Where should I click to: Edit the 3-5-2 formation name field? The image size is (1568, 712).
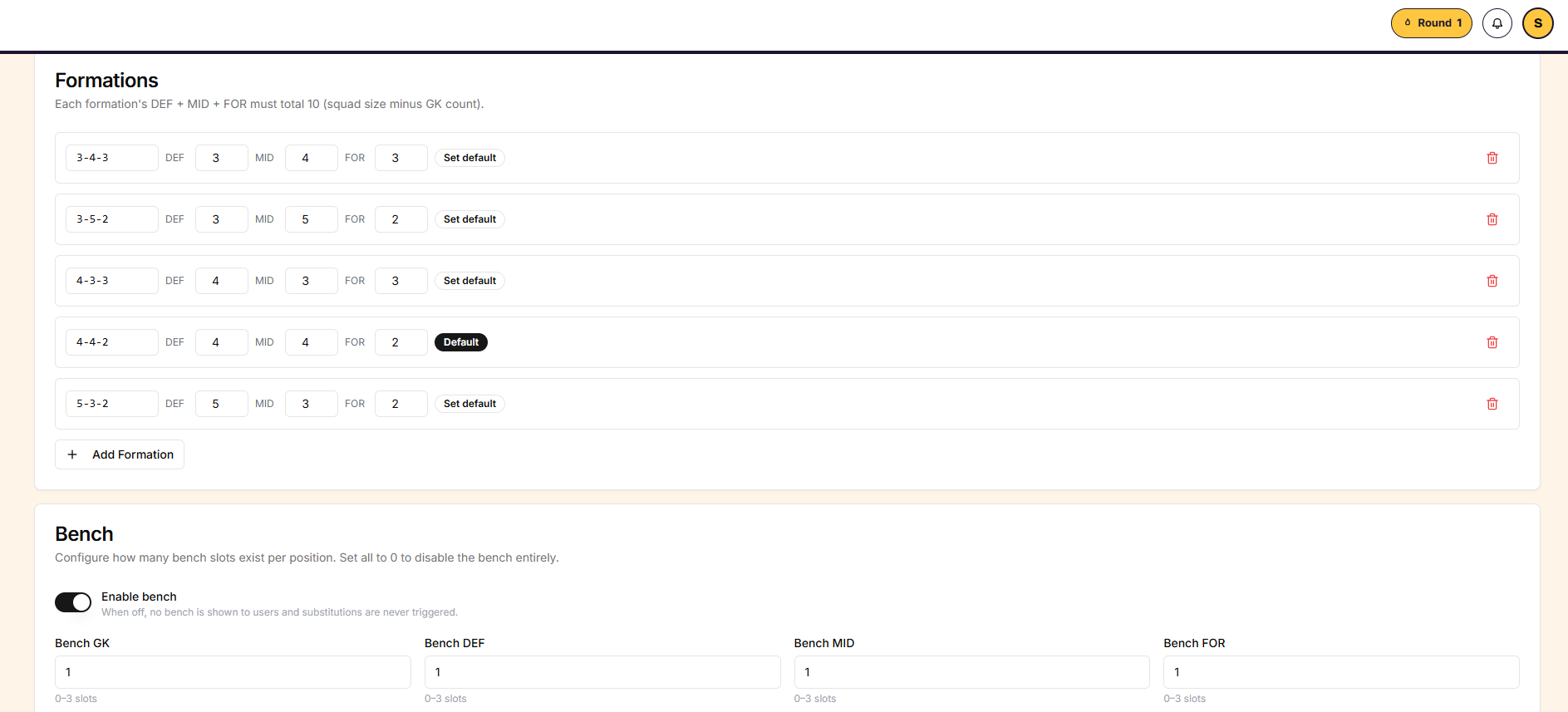112,219
